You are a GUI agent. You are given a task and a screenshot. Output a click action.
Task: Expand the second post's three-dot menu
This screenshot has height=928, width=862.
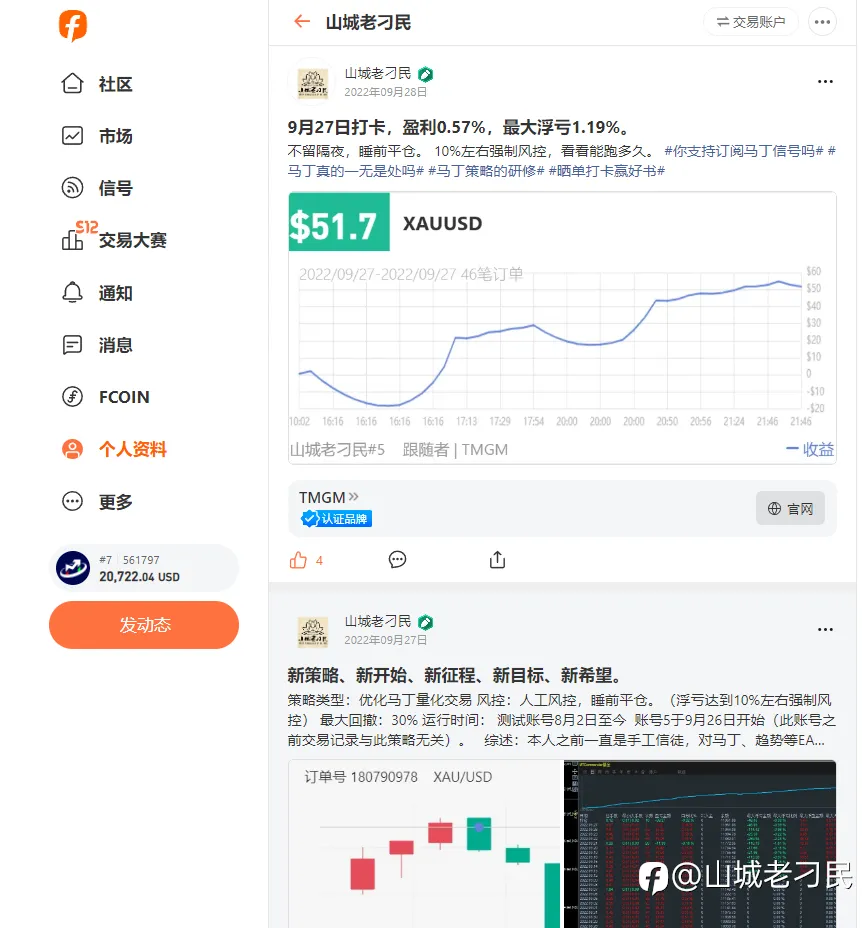tap(825, 630)
